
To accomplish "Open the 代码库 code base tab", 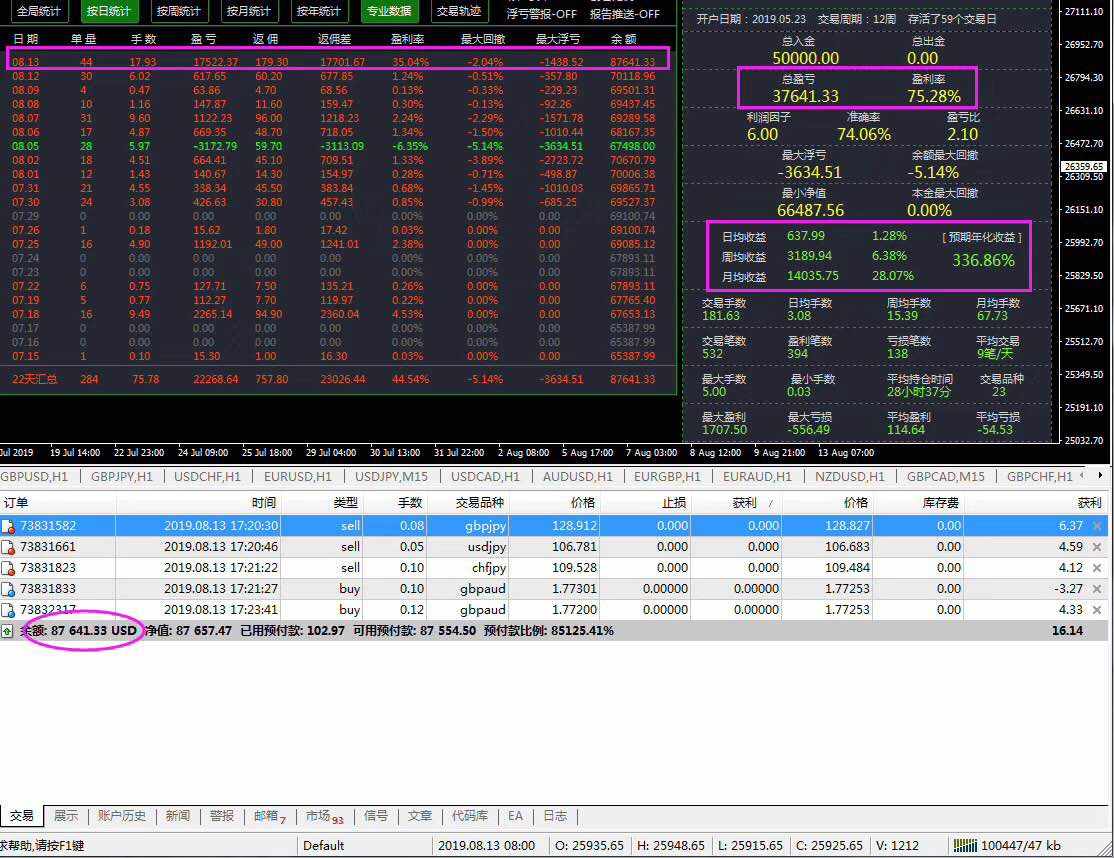I will [470, 816].
